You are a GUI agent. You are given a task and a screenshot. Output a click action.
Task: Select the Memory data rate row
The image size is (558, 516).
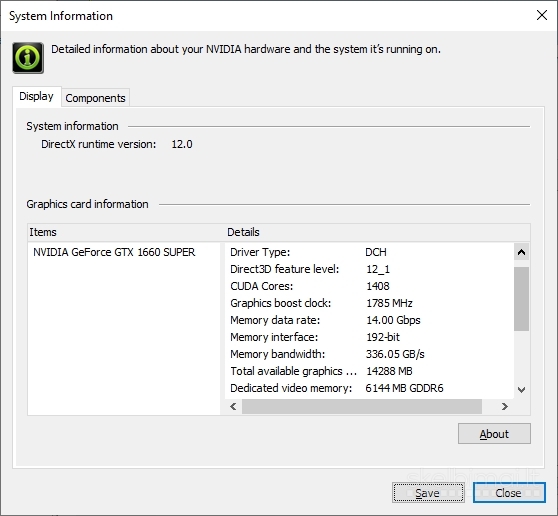click(x=369, y=320)
